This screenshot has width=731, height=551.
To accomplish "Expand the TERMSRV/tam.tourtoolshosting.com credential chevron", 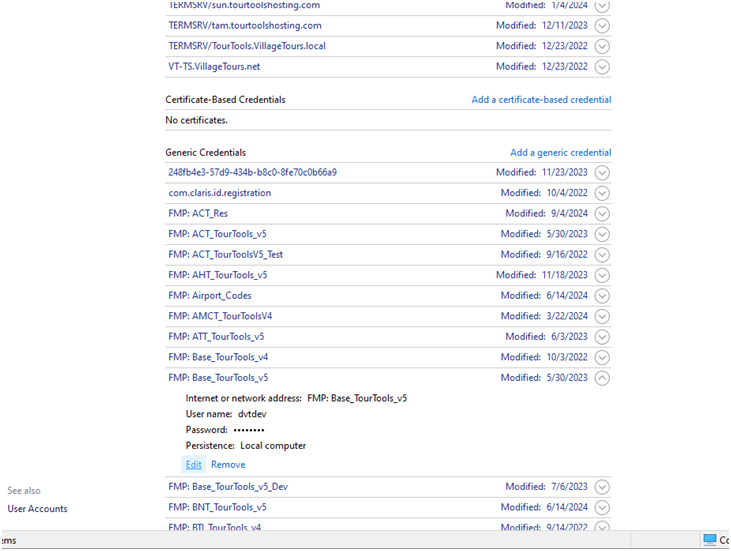I will click(x=602, y=26).
